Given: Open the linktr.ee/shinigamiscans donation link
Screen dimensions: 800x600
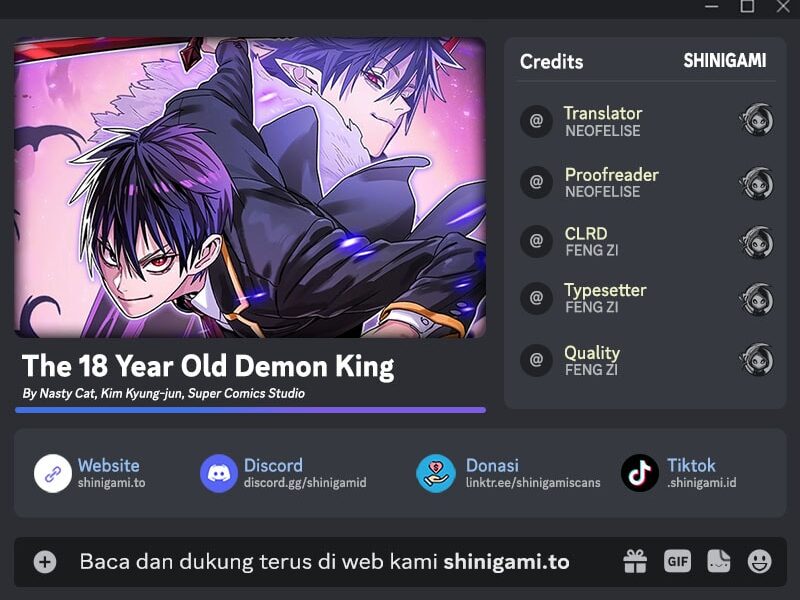Looking at the screenshot, I should click(533, 483).
